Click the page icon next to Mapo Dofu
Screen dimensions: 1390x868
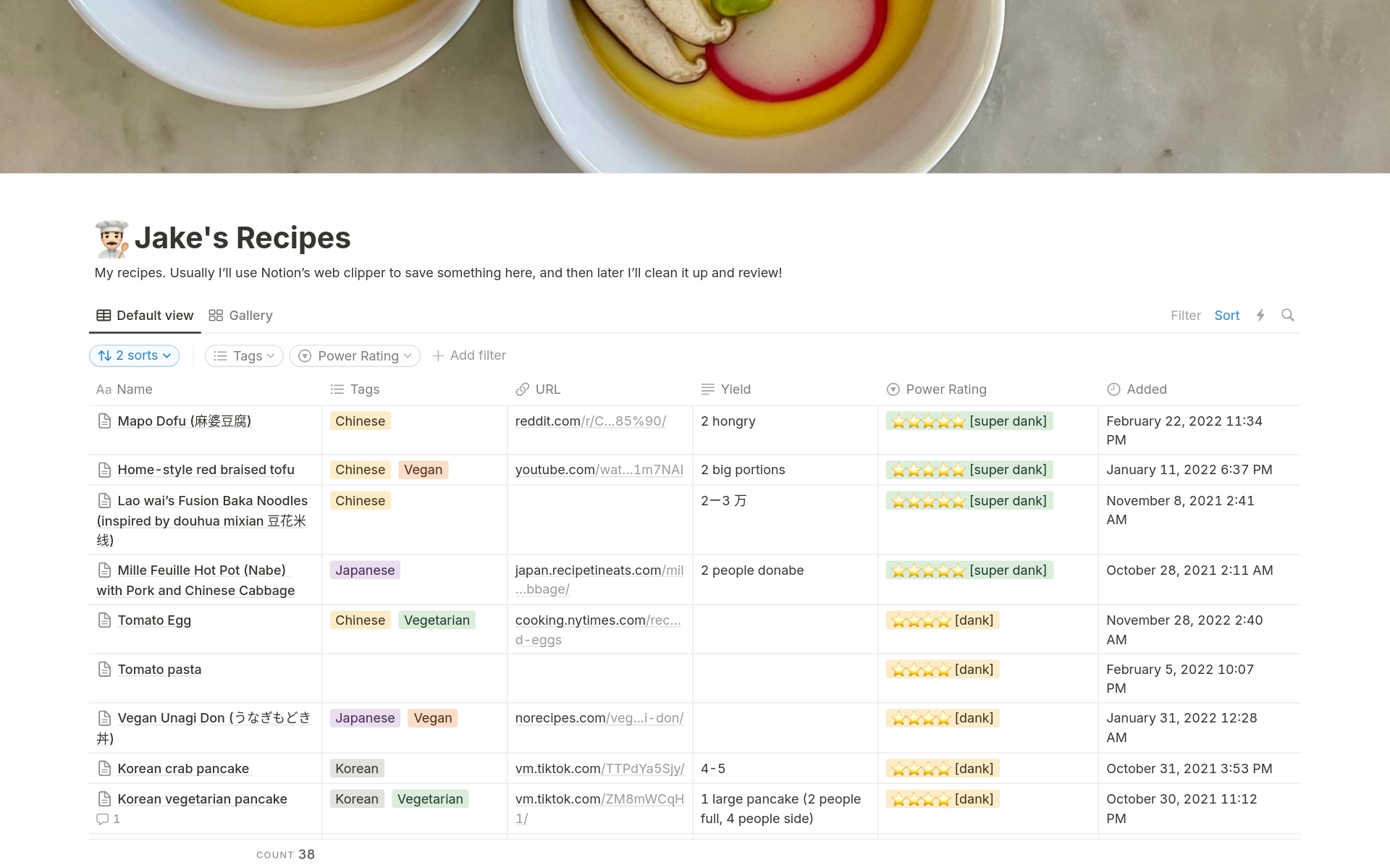(104, 421)
